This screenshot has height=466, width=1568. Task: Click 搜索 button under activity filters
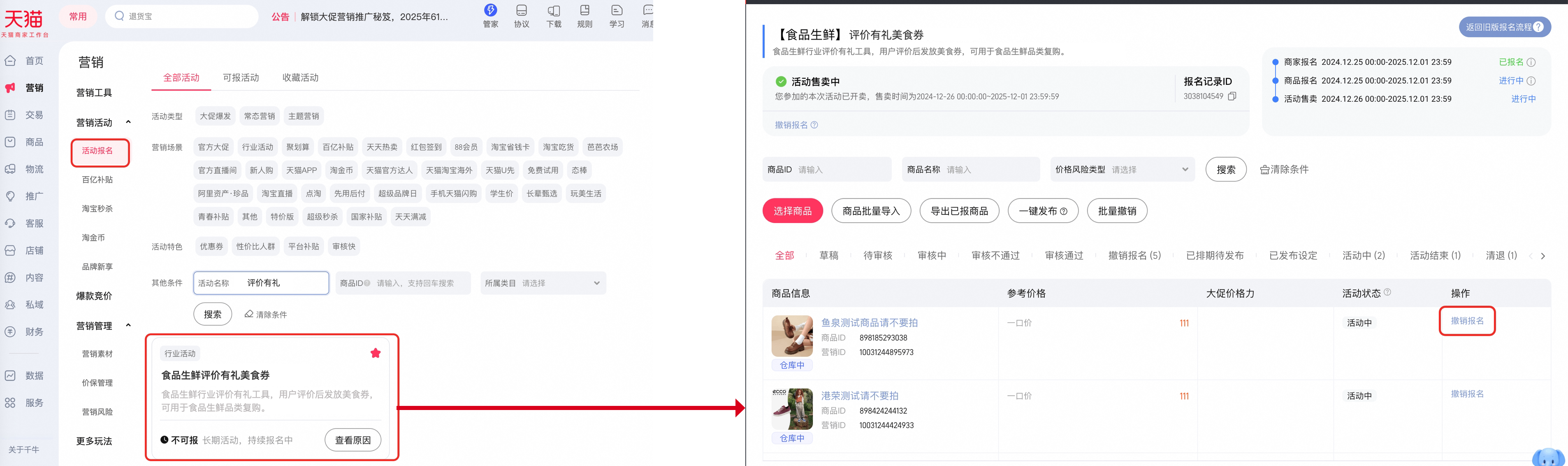[212, 315]
